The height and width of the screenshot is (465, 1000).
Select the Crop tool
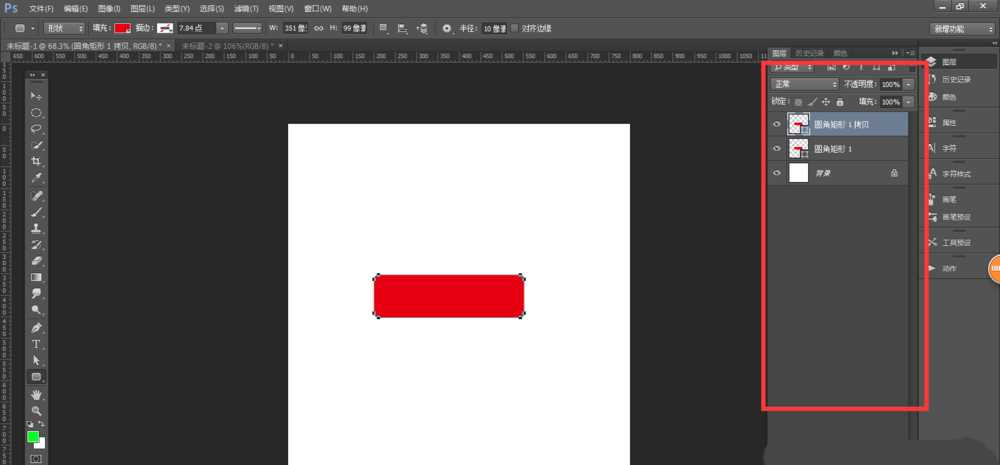click(36, 161)
